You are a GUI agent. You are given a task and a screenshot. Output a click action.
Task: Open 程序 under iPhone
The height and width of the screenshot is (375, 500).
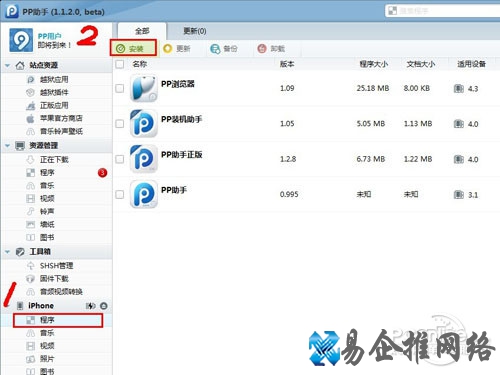coord(58,320)
